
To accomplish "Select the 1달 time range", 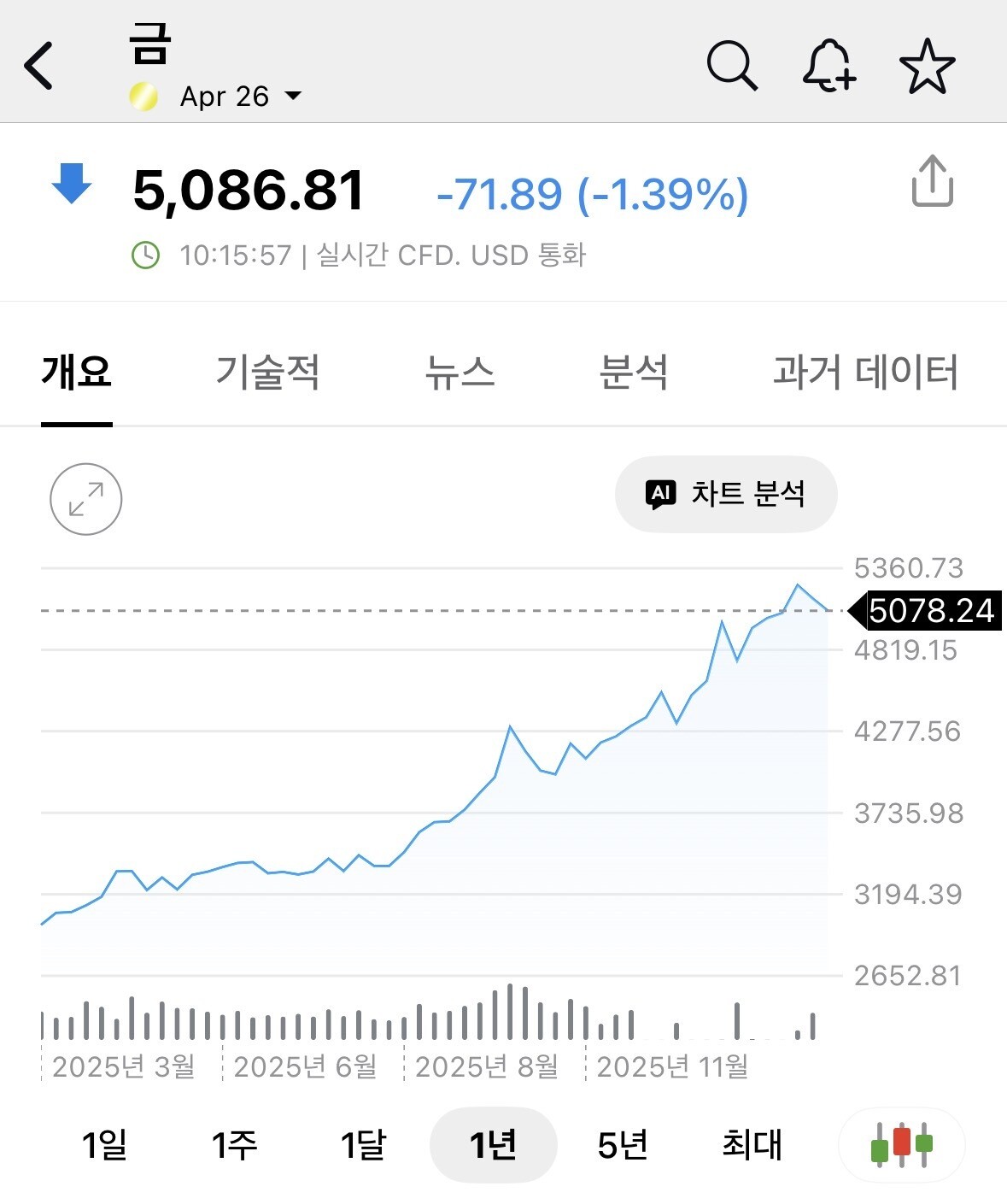I will (x=363, y=1144).
